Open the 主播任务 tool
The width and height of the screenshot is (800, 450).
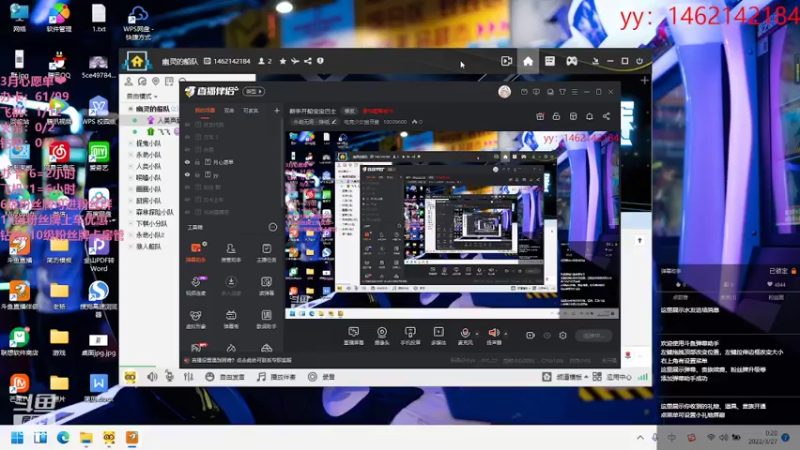pyautogui.click(x=266, y=253)
